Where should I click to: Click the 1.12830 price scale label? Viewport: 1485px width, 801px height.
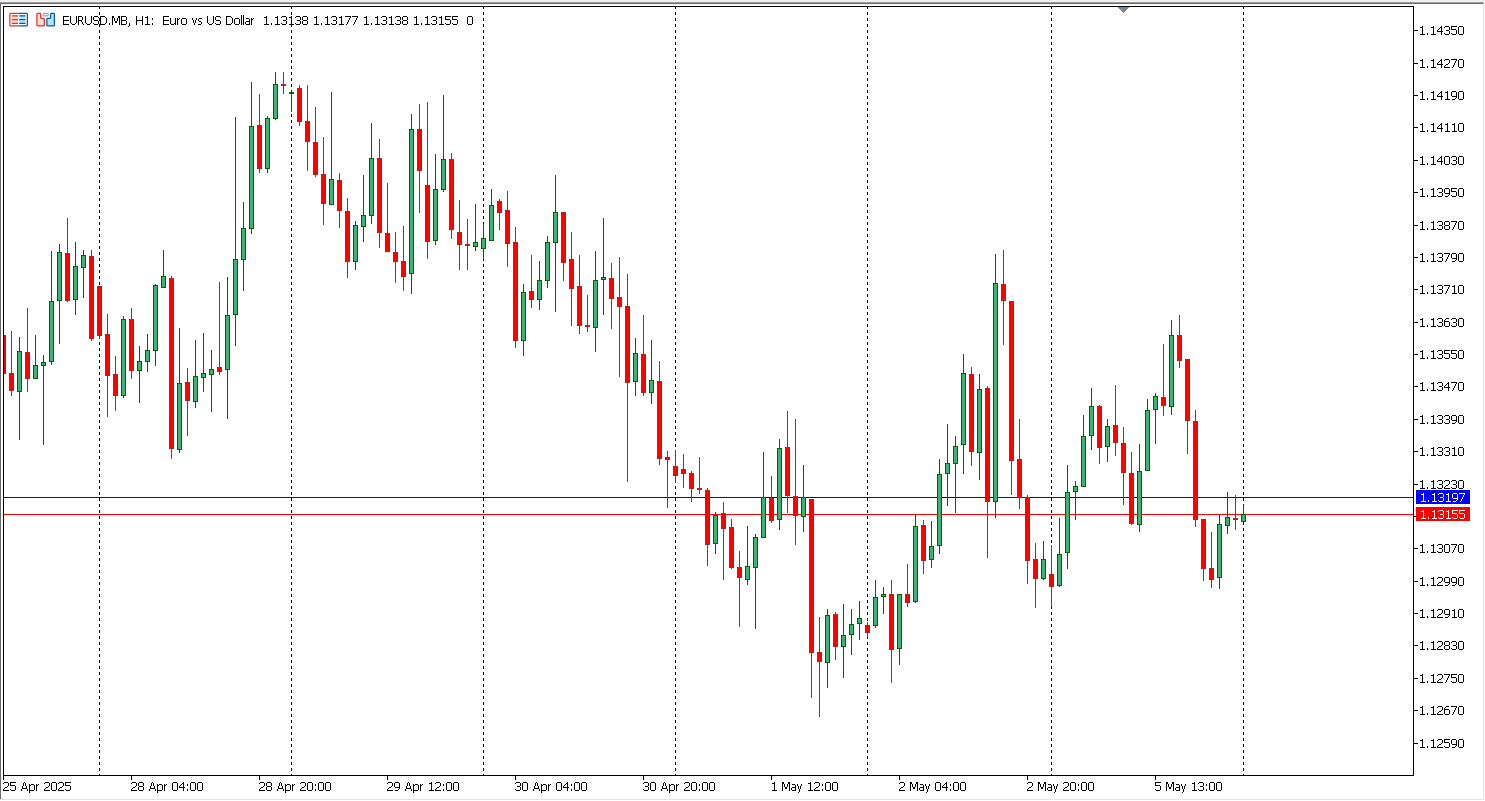point(1444,645)
